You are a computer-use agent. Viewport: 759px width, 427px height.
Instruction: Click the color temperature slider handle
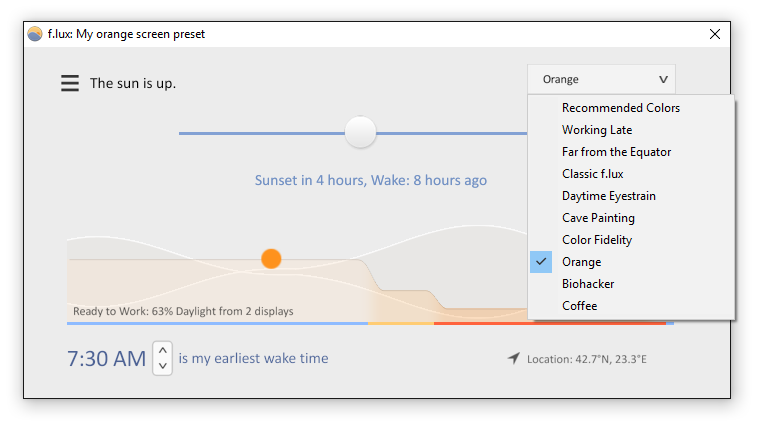(360, 132)
